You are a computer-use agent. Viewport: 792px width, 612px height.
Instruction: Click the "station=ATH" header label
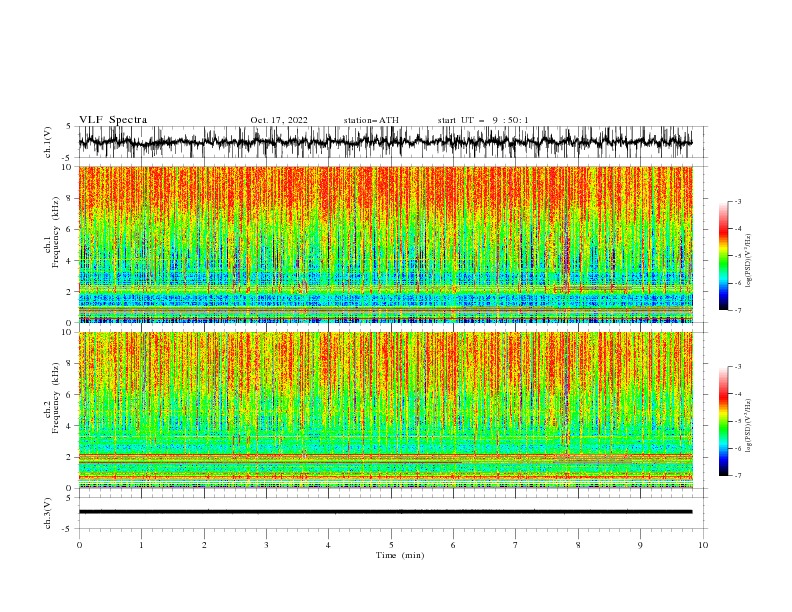[x=371, y=120]
